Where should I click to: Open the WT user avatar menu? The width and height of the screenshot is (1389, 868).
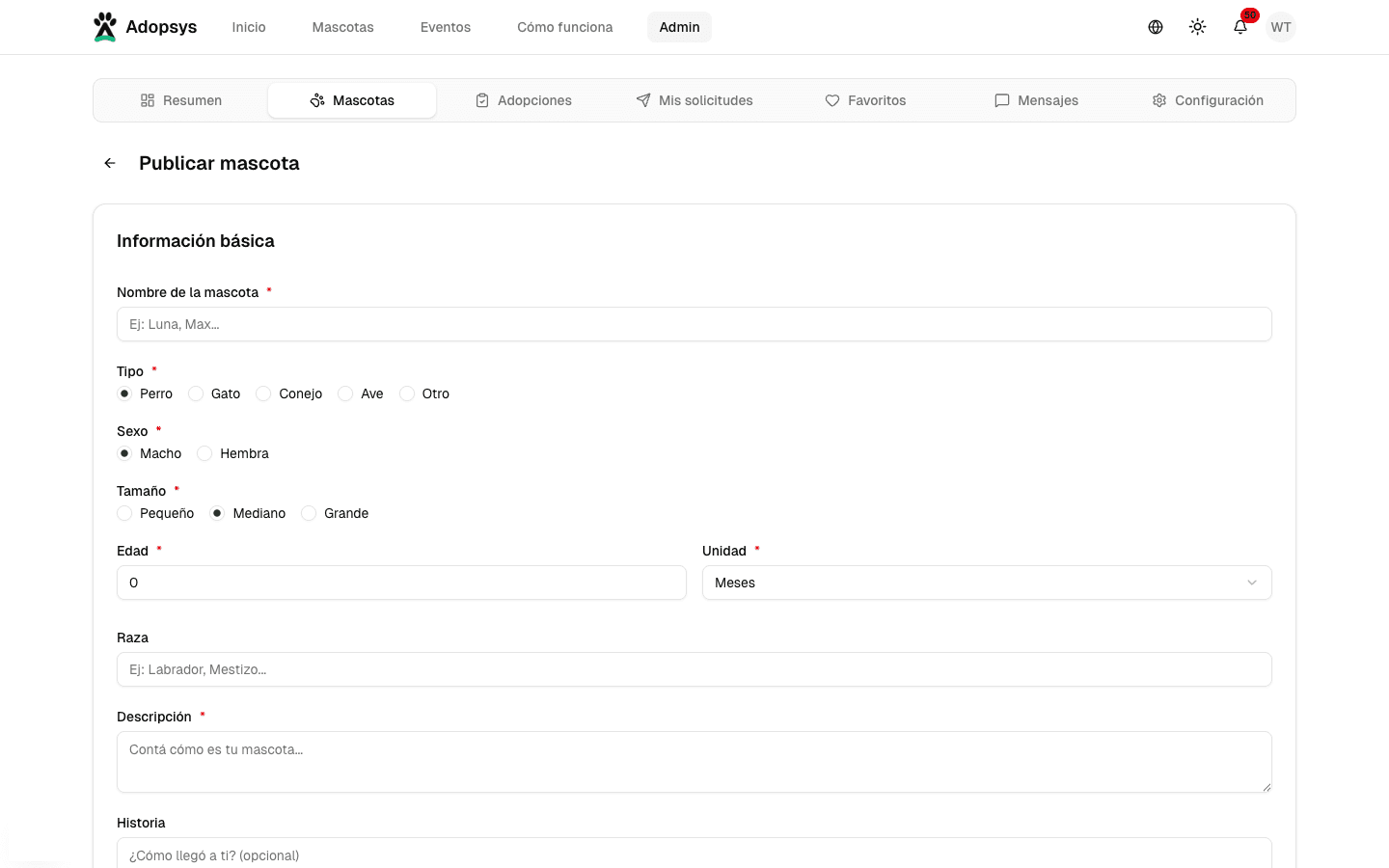[x=1281, y=27]
